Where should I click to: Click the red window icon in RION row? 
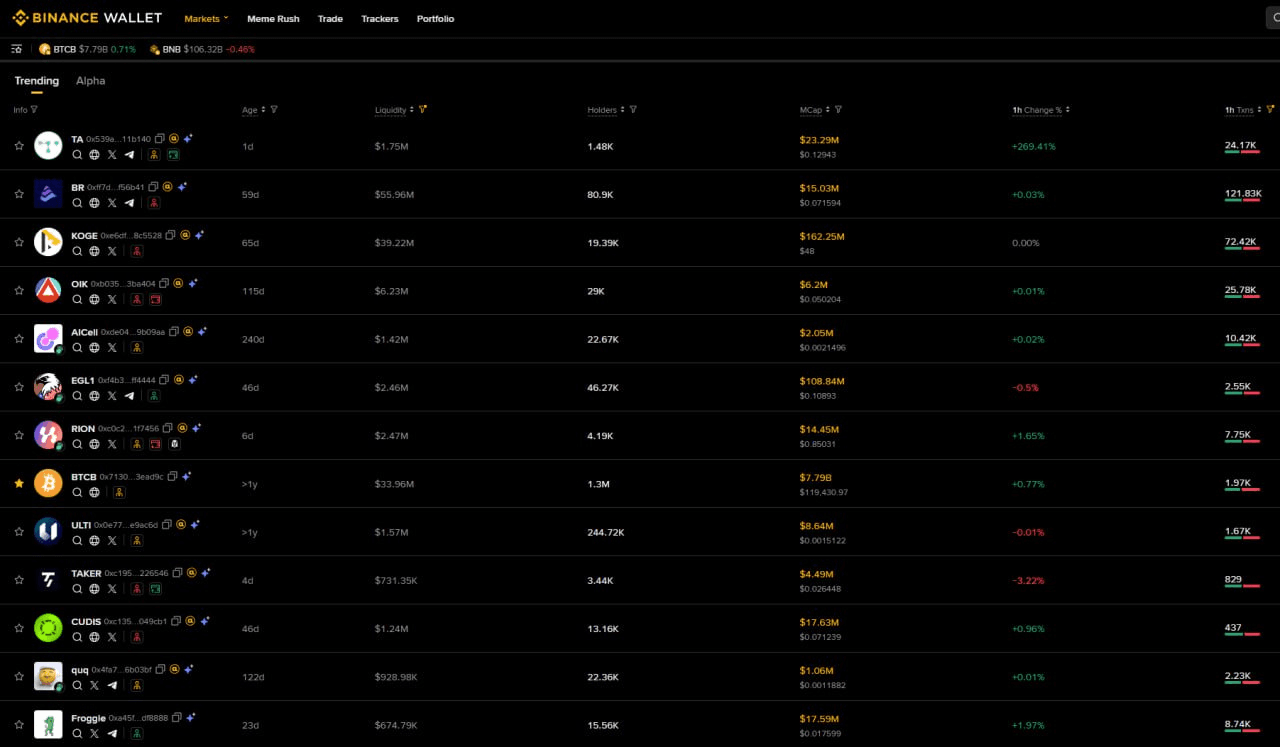coord(155,444)
